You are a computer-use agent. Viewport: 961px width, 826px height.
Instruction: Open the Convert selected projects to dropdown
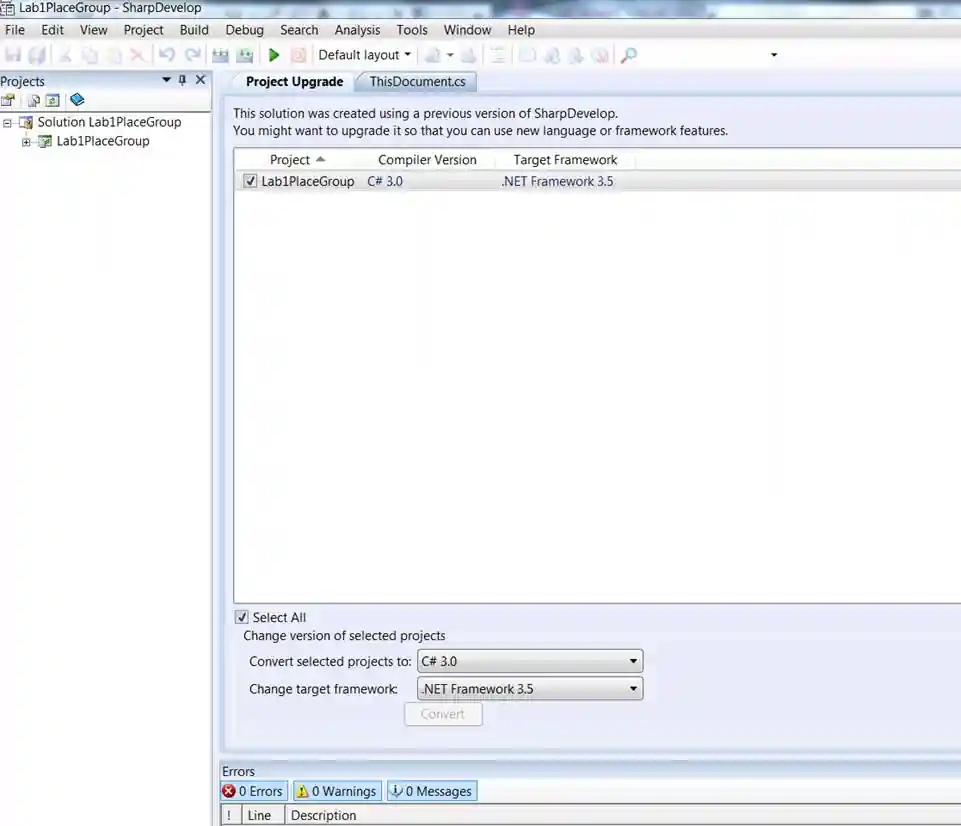click(632, 661)
